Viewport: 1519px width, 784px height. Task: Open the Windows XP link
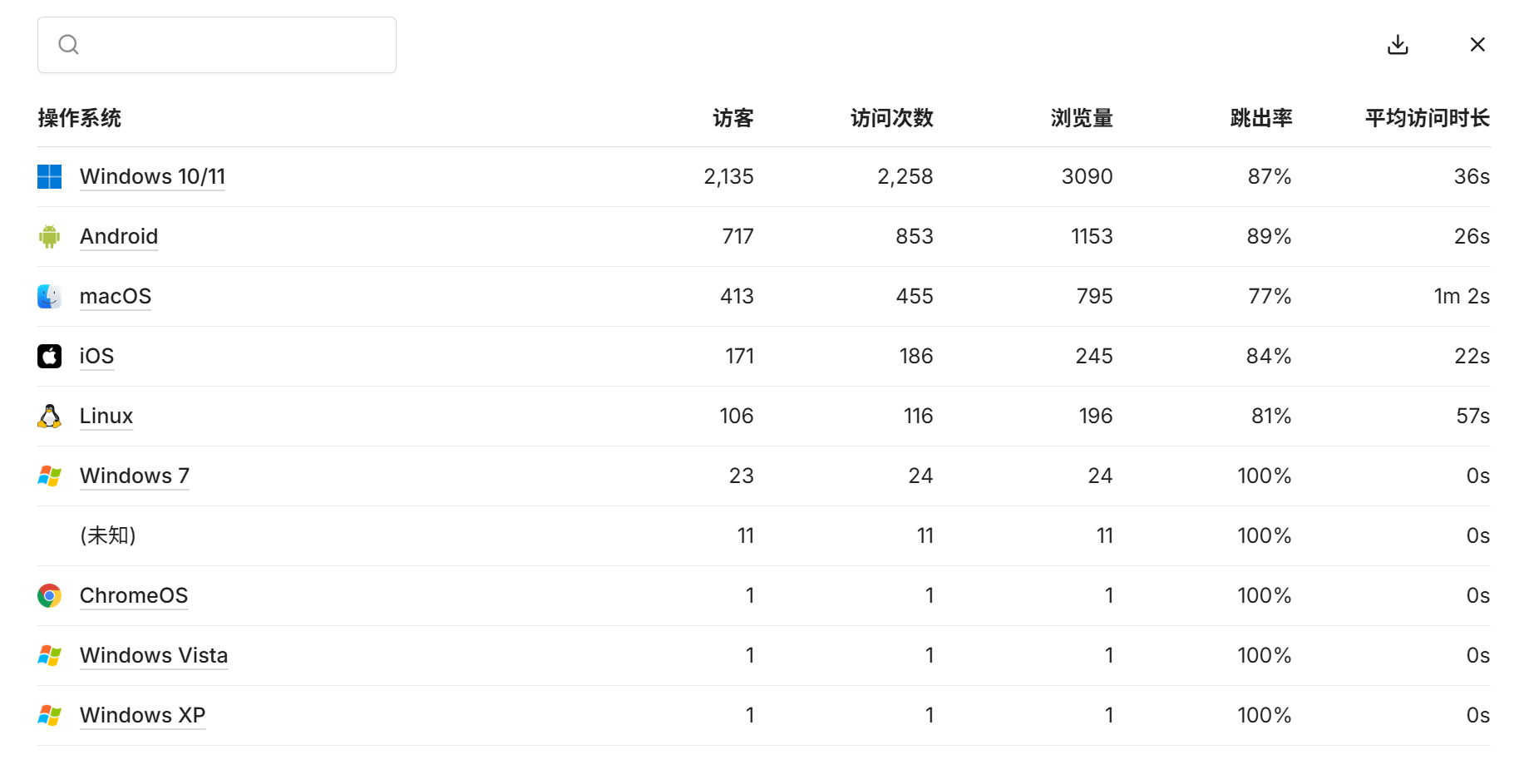(142, 715)
